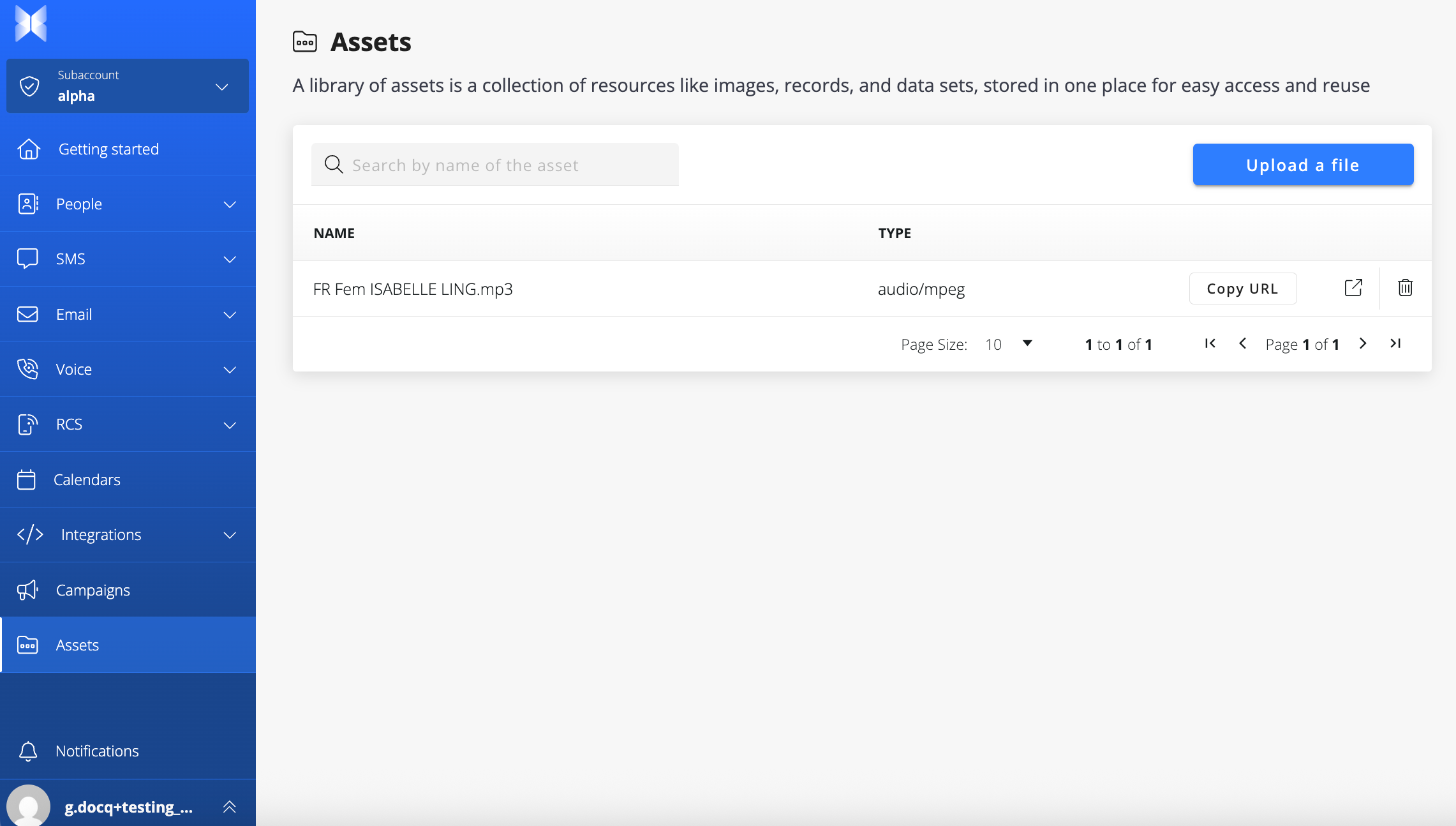
Task: Open Notifications with the bell icon
Action: (28, 751)
